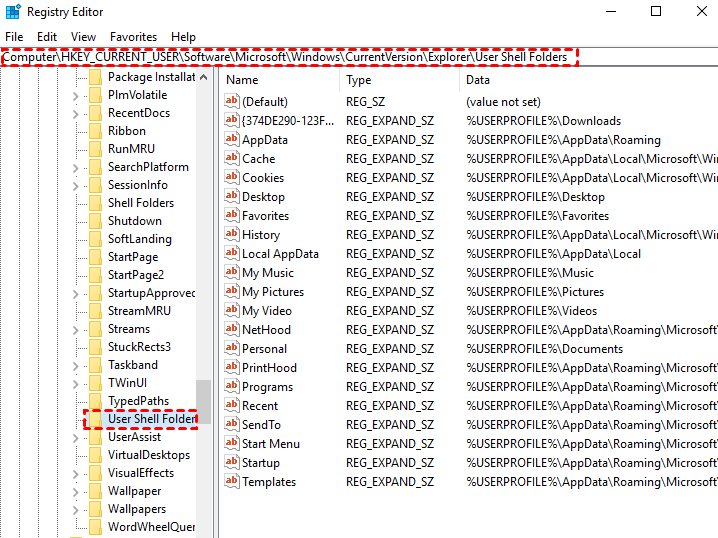718x538 pixels.
Task: Select the PrintHood value name
Action: click(x=269, y=368)
